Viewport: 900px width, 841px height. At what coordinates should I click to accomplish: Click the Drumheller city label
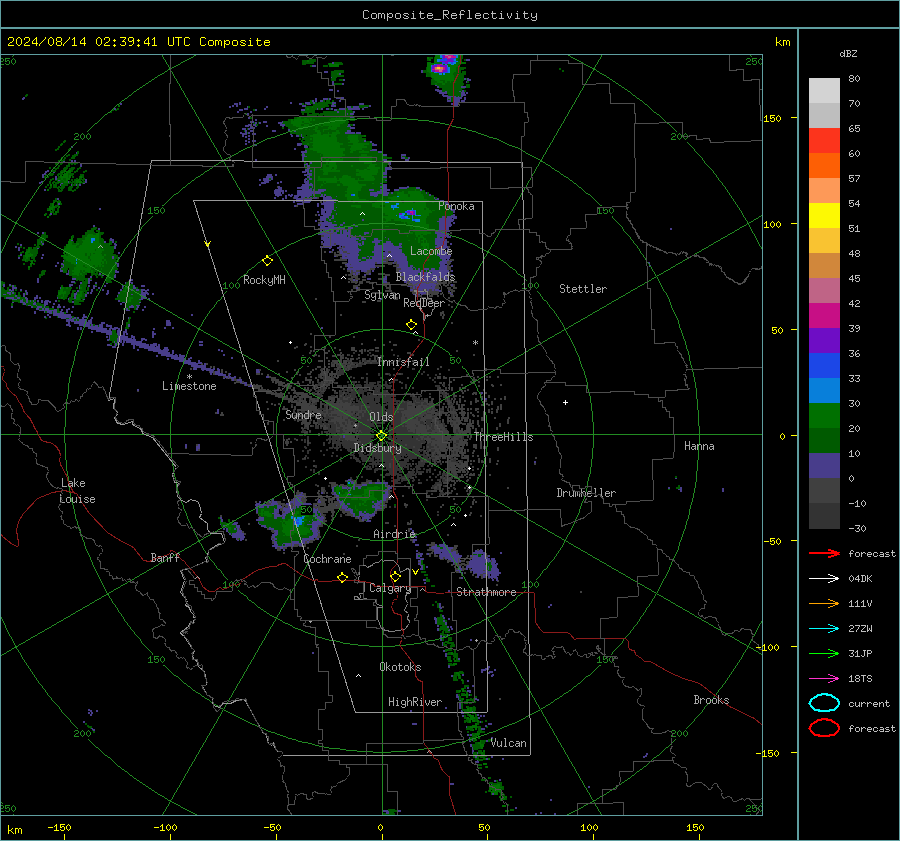(586, 493)
